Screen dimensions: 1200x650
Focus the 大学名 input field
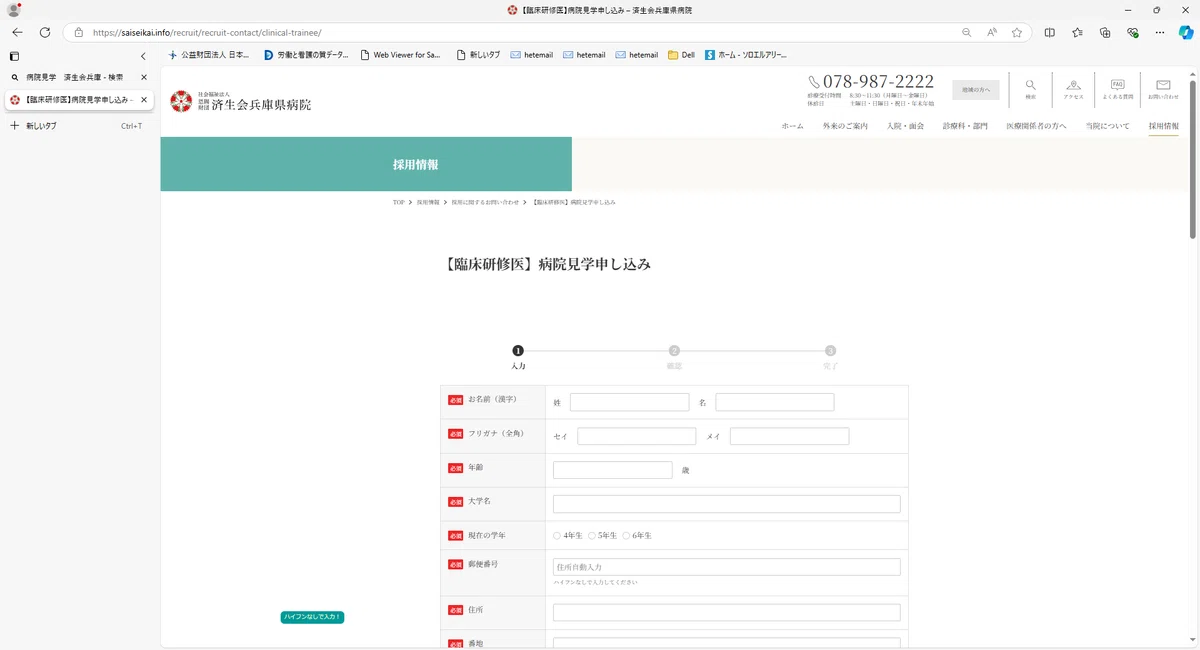pos(727,504)
